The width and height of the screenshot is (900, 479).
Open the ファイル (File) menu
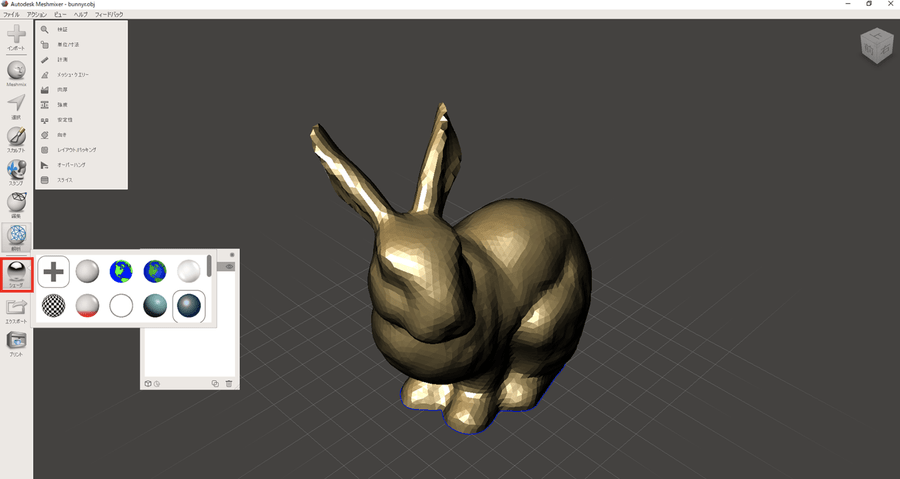pos(12,15)
